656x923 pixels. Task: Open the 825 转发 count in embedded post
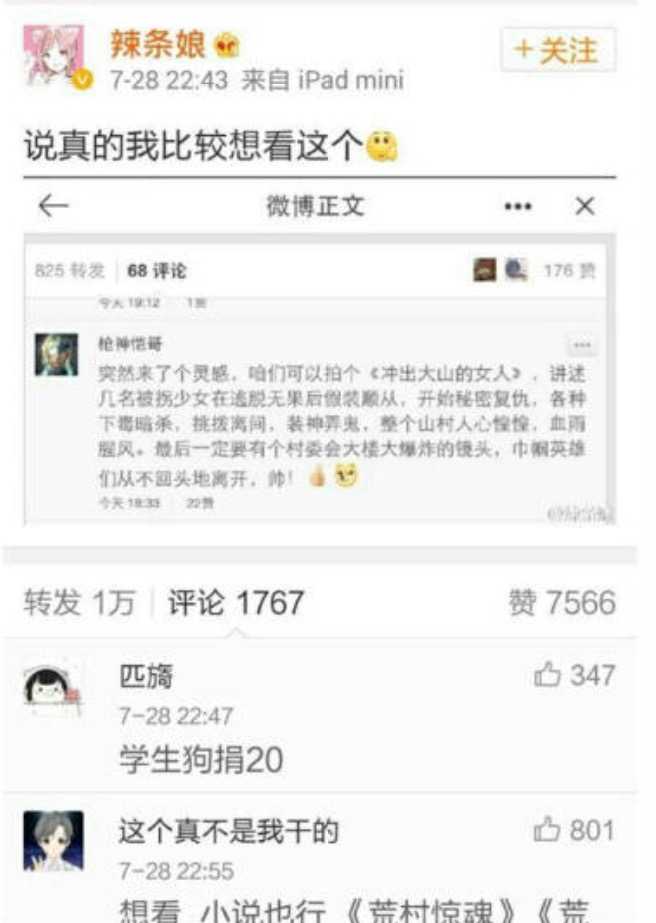coord(69,271)
